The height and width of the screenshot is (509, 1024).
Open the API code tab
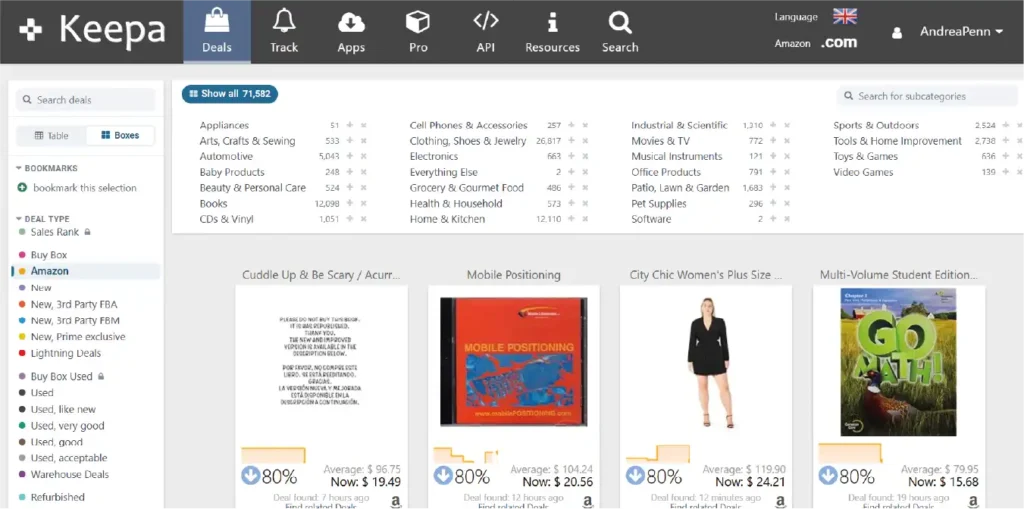(x=486, y=31)
